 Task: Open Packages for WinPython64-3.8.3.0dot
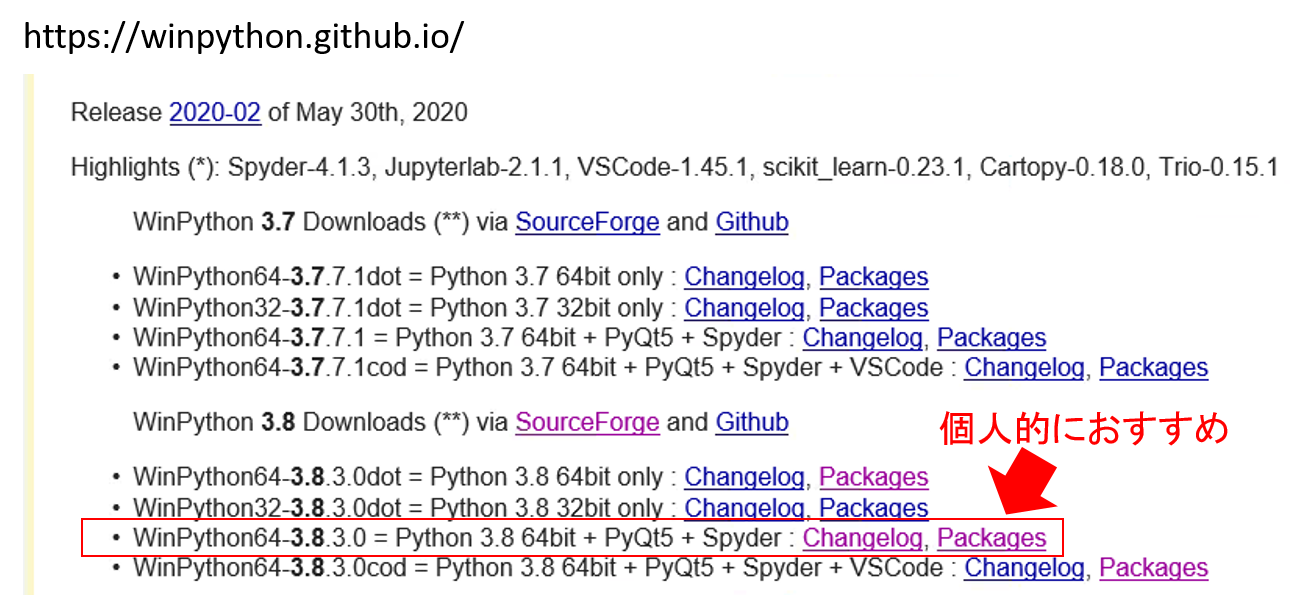(x=874, y=477)
